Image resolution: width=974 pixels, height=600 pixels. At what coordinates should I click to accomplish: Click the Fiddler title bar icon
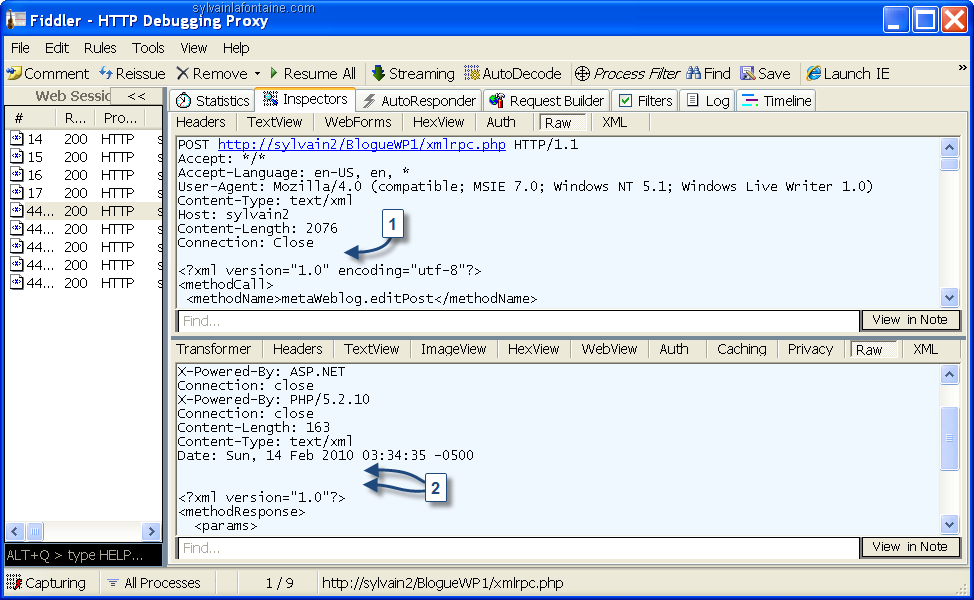[x=16, y=19]
